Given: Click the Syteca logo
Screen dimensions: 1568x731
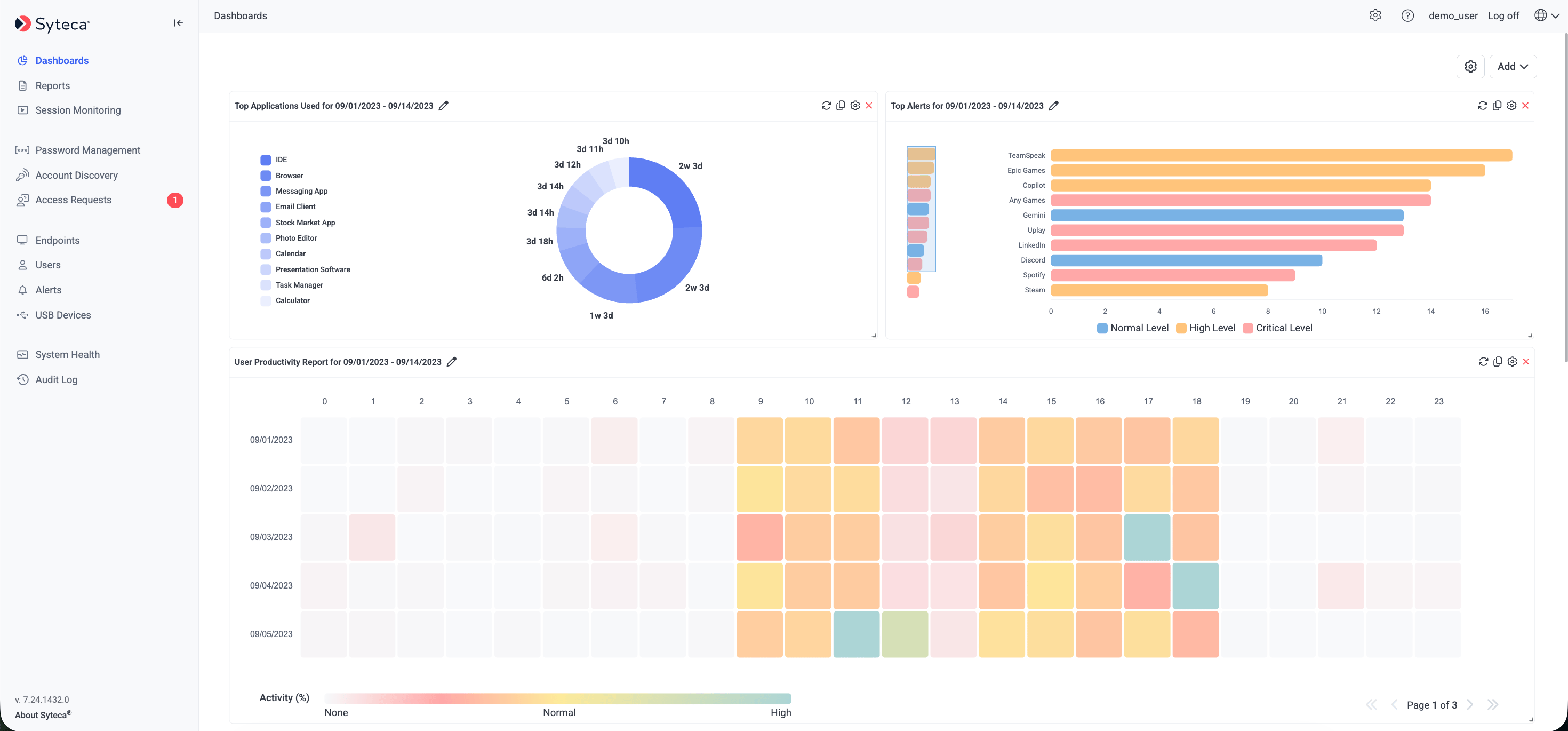Looking at the screenshot, I should click(52, 24).
